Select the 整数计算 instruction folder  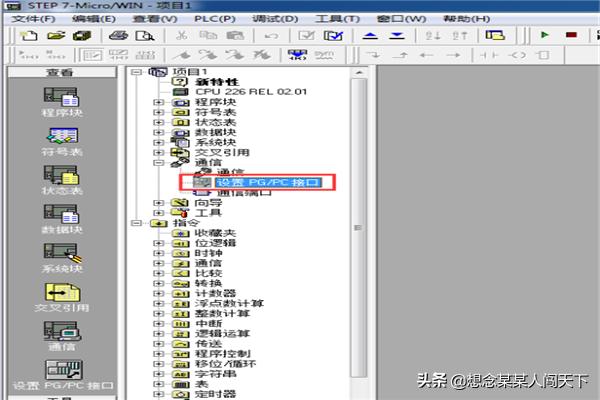coord(222,313)
